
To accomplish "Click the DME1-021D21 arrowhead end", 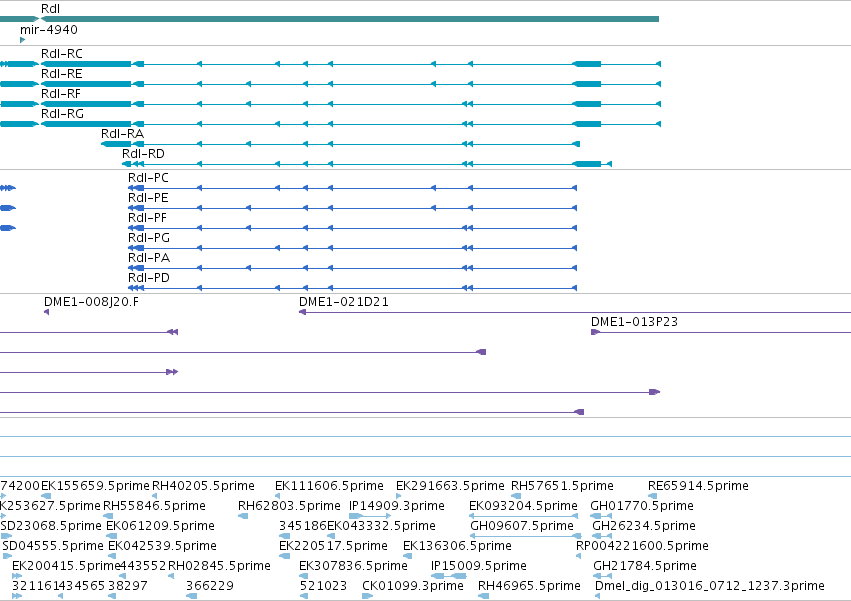I will click(302, 312).
